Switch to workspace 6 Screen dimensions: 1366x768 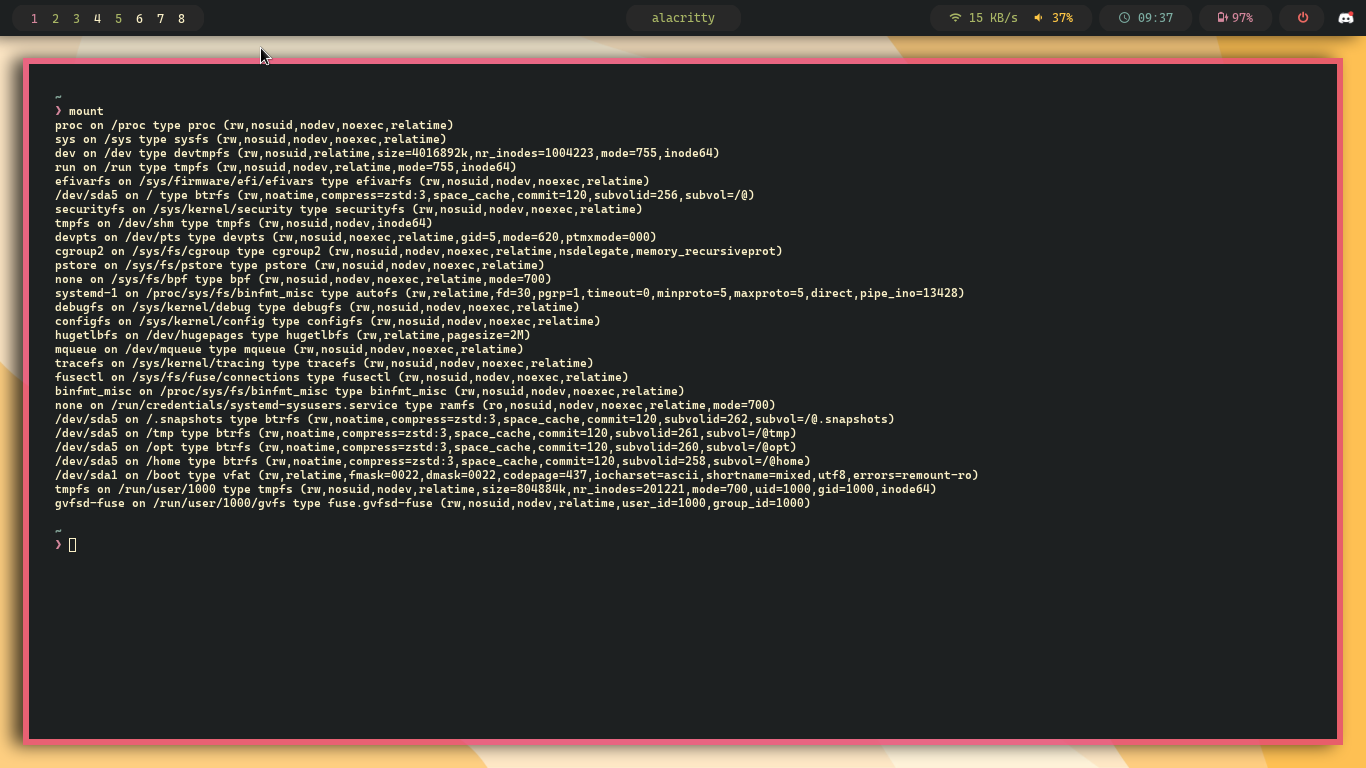click(139, 19)
